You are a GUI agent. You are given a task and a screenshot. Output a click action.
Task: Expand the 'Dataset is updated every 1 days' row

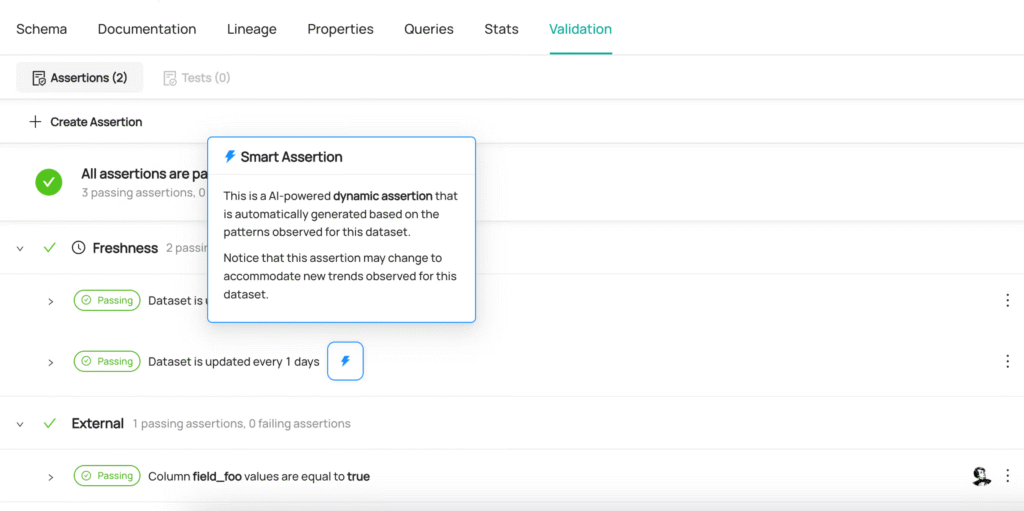[50, 363]
